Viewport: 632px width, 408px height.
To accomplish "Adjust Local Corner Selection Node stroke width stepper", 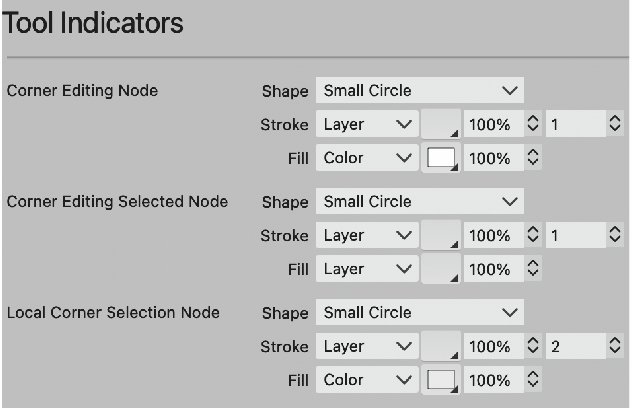I will [615, 345].
